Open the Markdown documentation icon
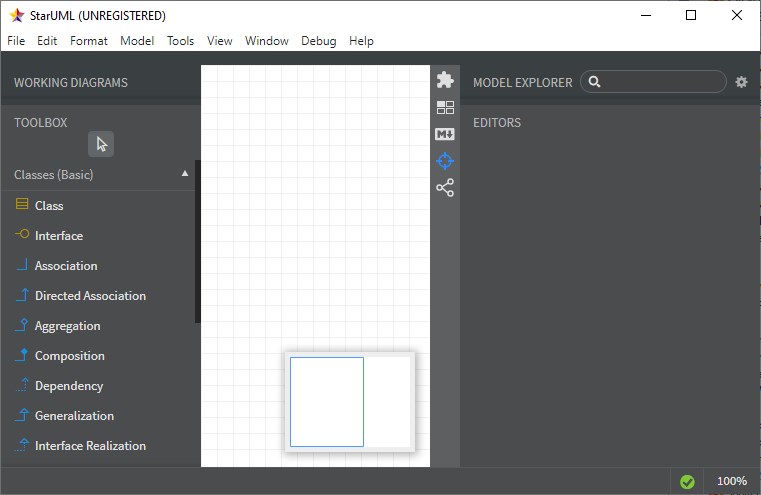Screen dimensions: 761x495 (445, 134)
